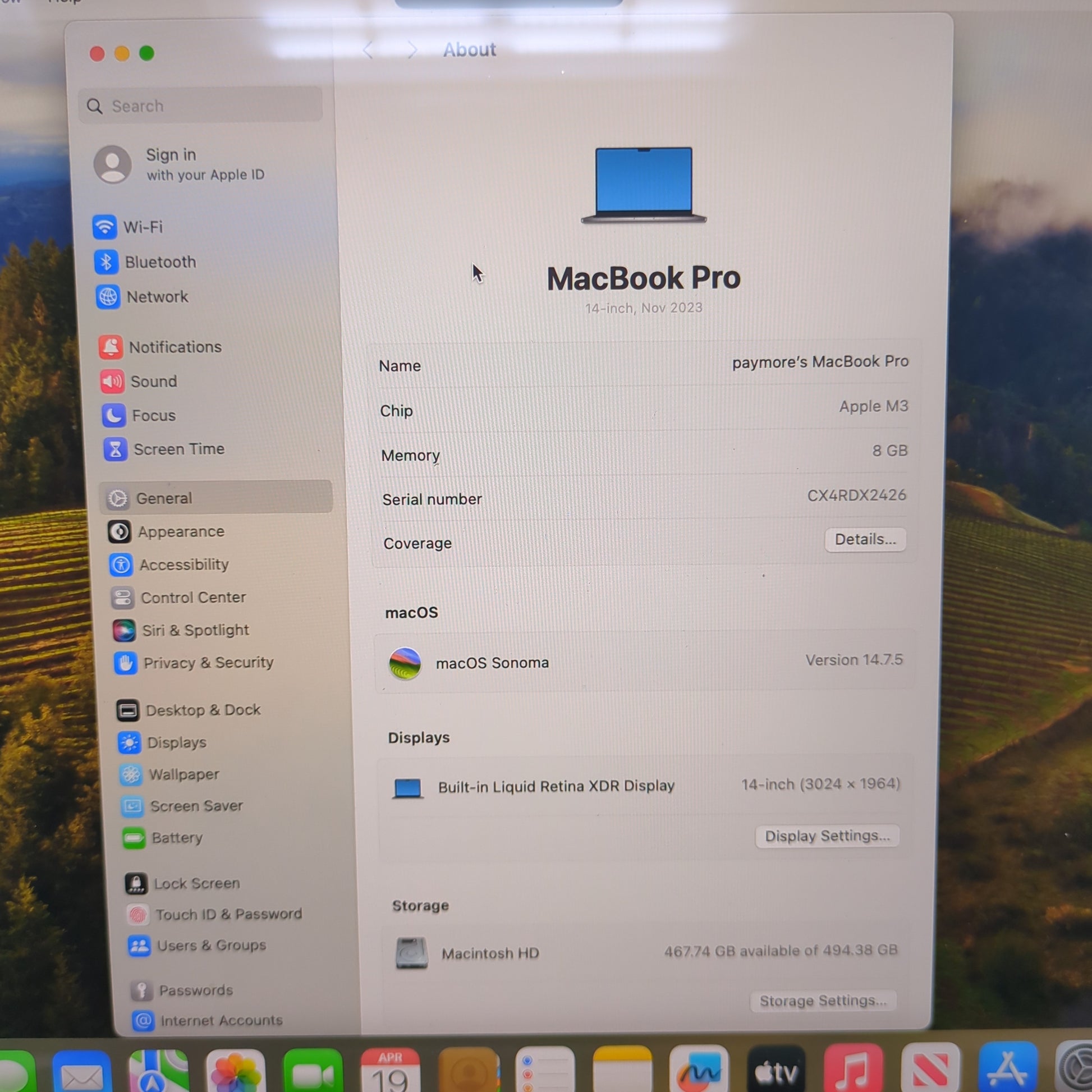Click the Sound speaker icon
This screenshot has width=1092, height=1092.
(112, 382)
